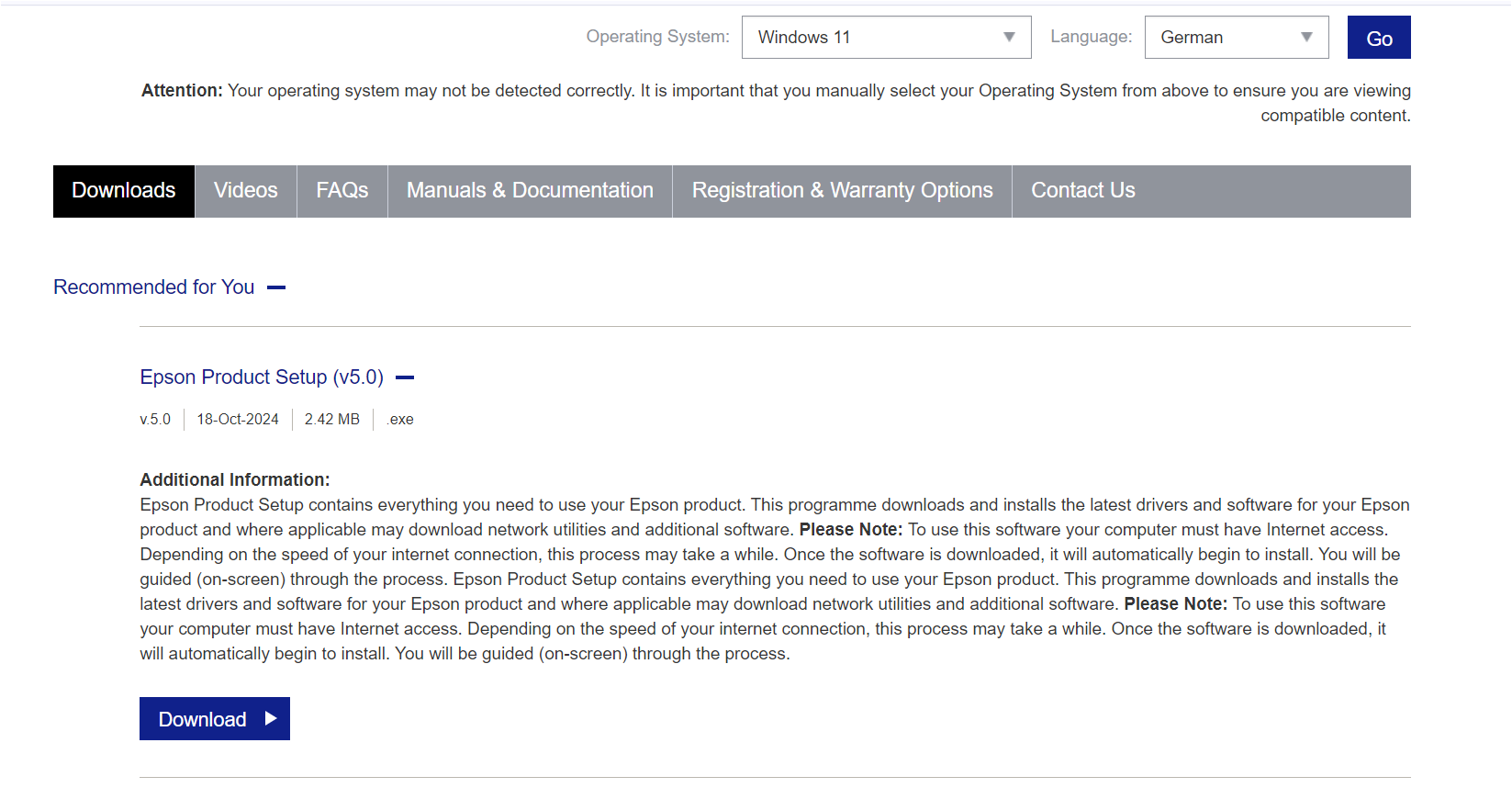Screen dimensions: 1512x799
Task: Open the FAQs tab
Action: pos(342,191)
